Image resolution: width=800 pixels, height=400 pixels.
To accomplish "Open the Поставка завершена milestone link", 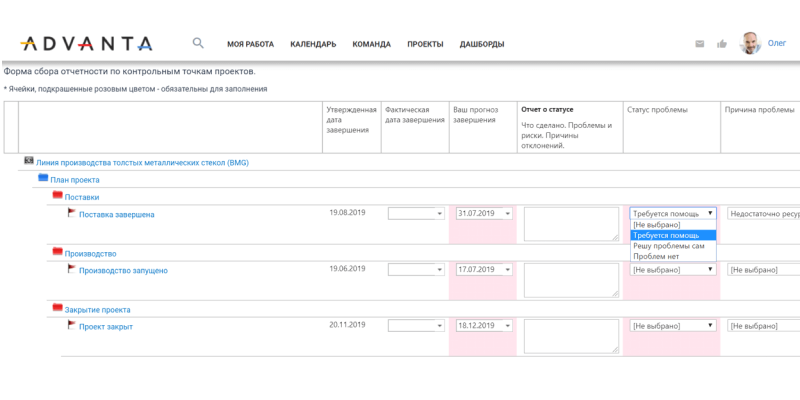I will (116, 215).
